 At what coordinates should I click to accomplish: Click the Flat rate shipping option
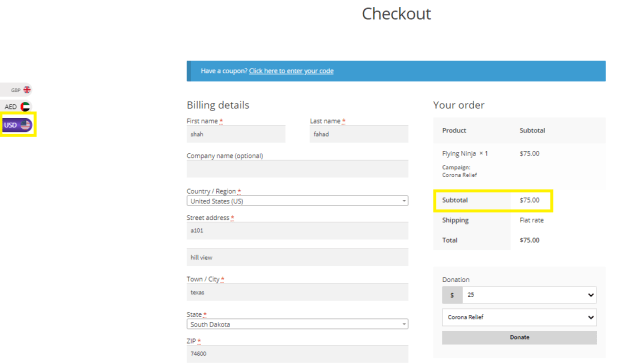[x=531, y=221]
